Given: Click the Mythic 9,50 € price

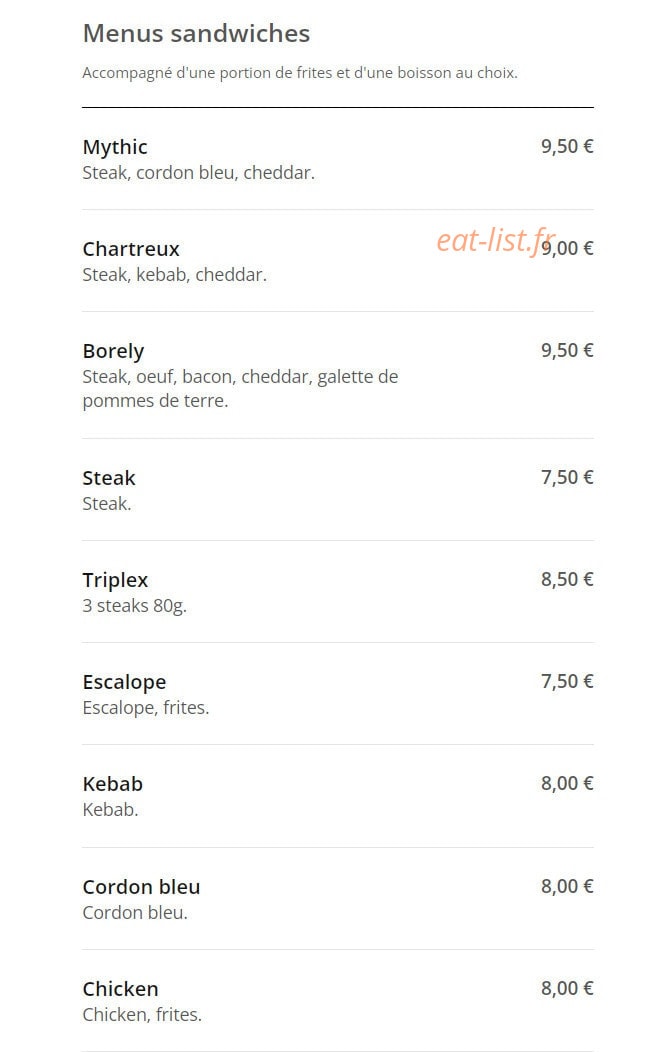Looking at the screenshot, I should coord(567,146).
